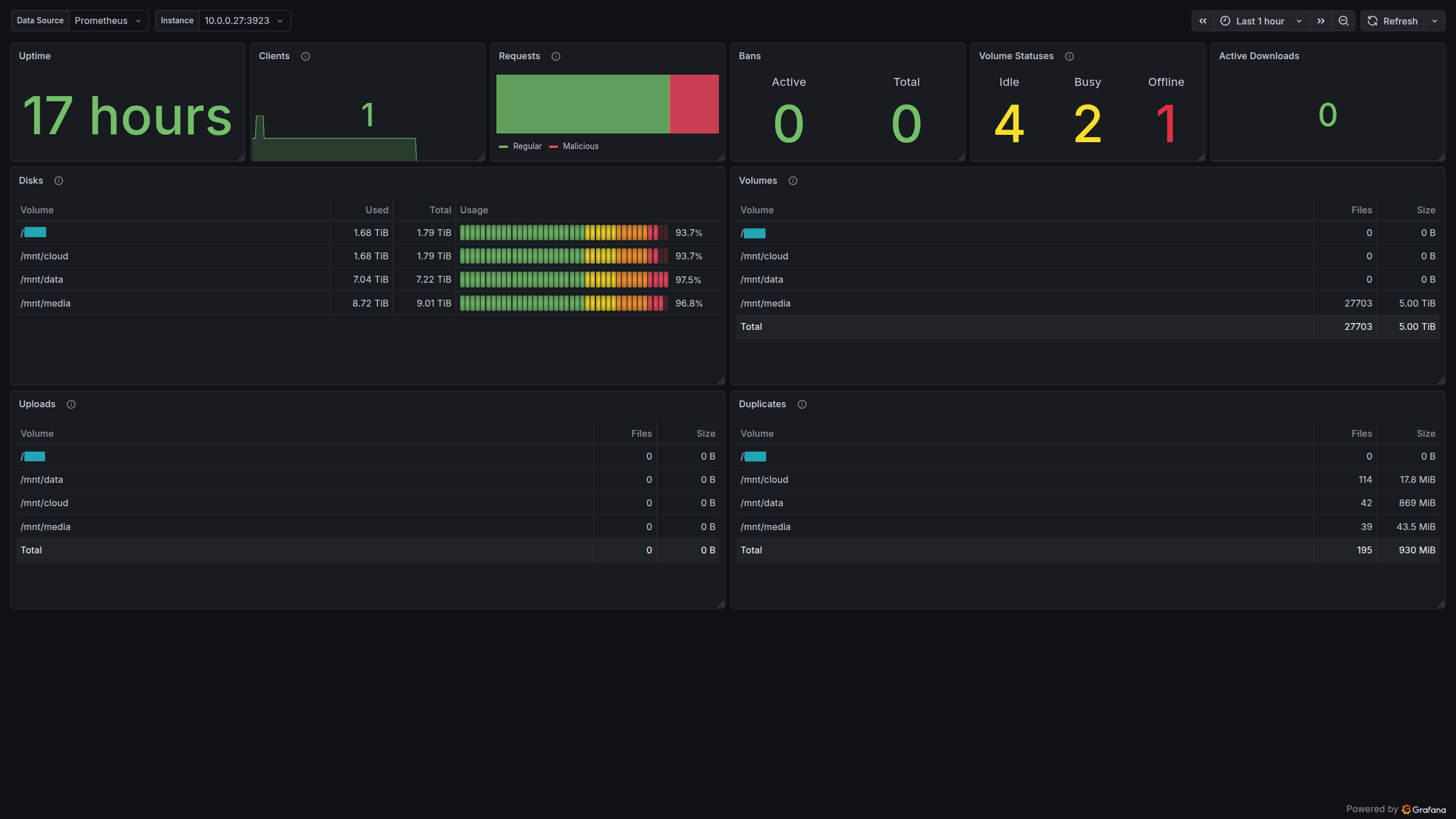Click /mnt/data row in Duplicates table
1456x819 pixels.
click(1087, 503)
